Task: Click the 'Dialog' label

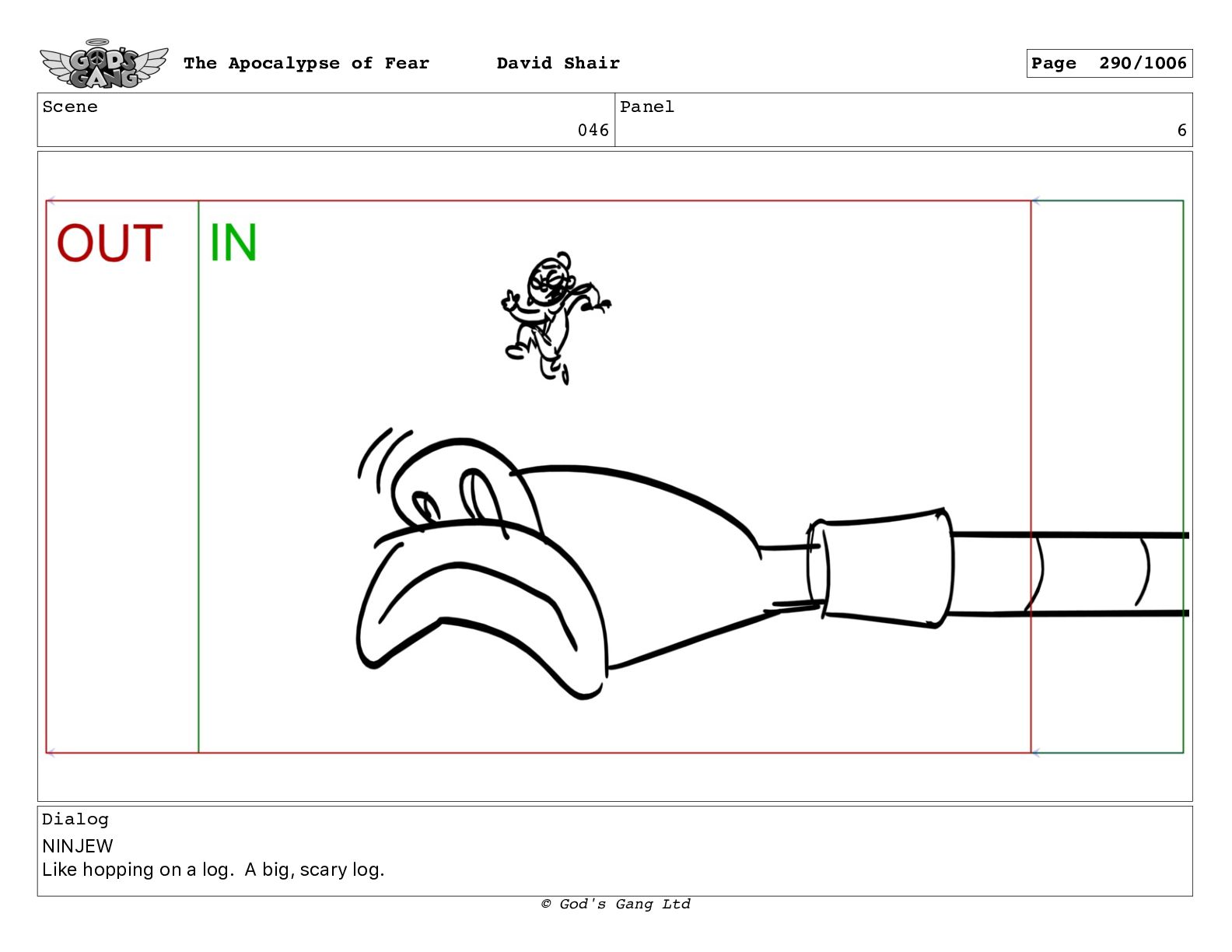Action: point(75,819)
